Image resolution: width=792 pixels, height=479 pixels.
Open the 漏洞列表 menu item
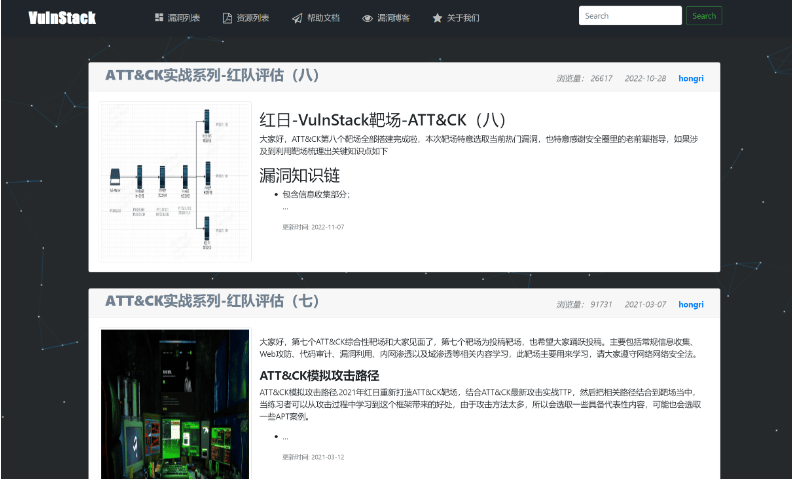tap(184, 18)
